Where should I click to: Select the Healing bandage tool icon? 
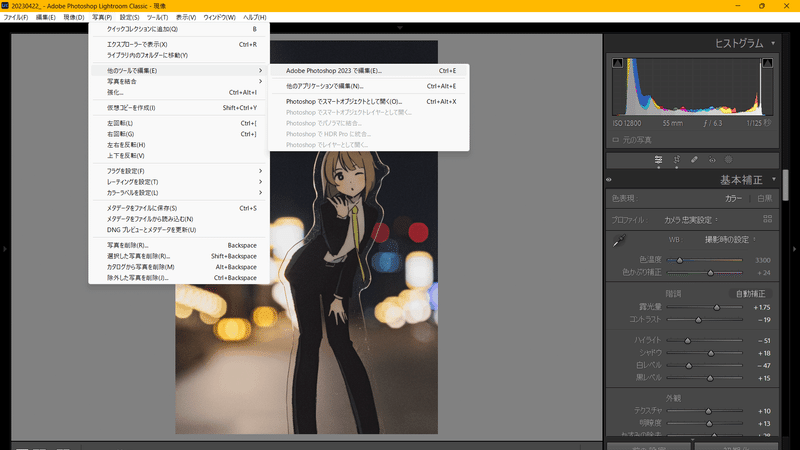(694, 160)
